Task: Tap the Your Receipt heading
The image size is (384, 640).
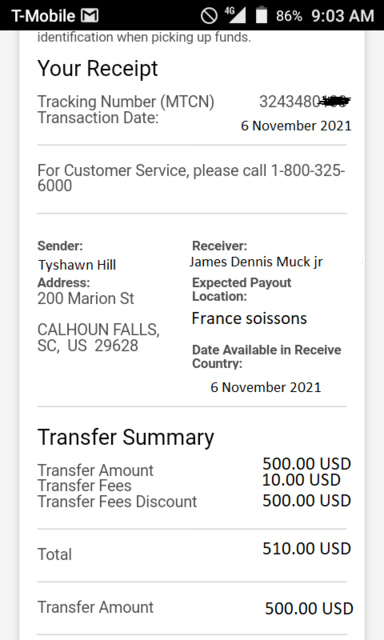Action: point(98,68)
